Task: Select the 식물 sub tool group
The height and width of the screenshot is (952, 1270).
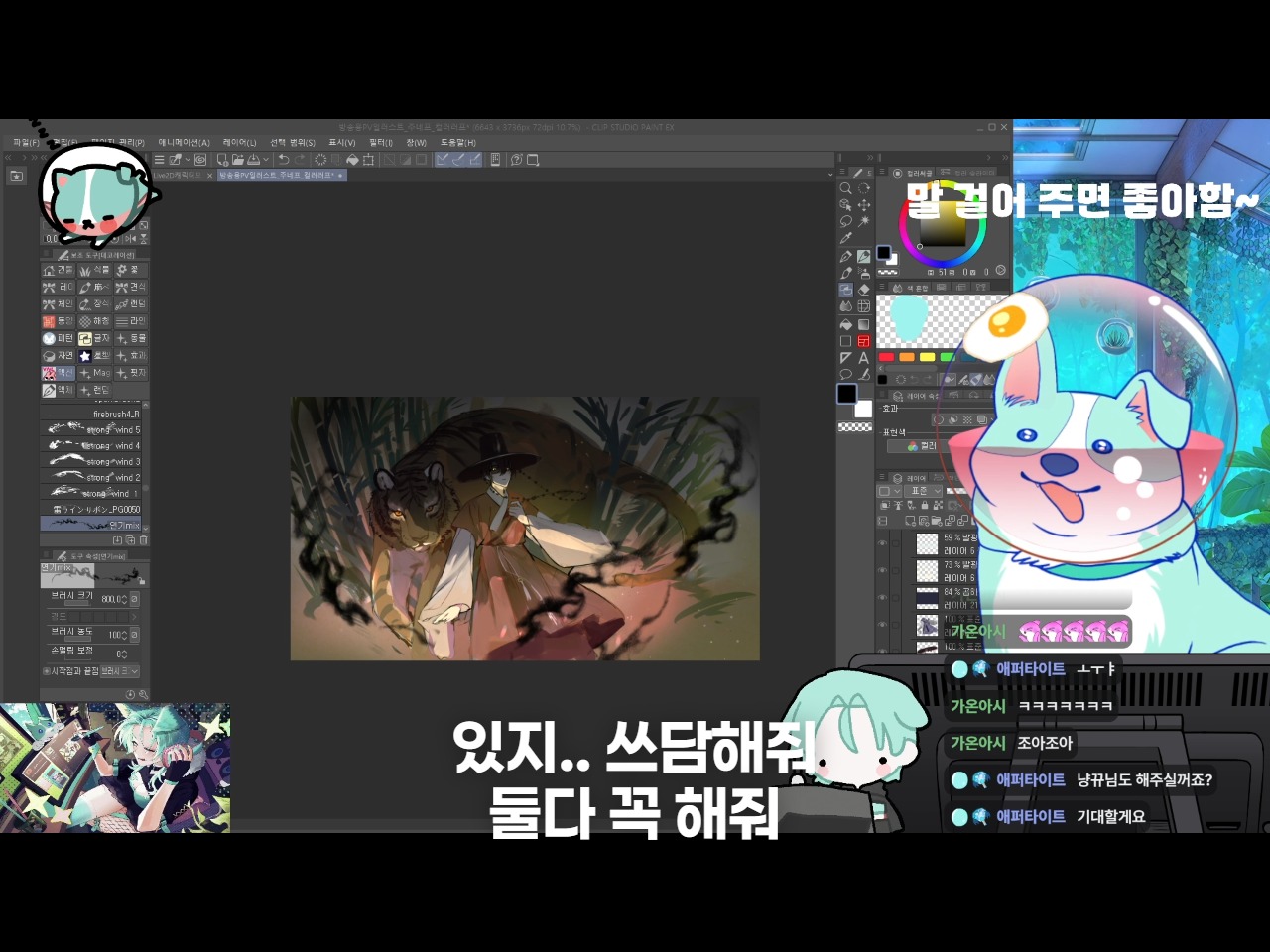Action: [x=94, y=270]
